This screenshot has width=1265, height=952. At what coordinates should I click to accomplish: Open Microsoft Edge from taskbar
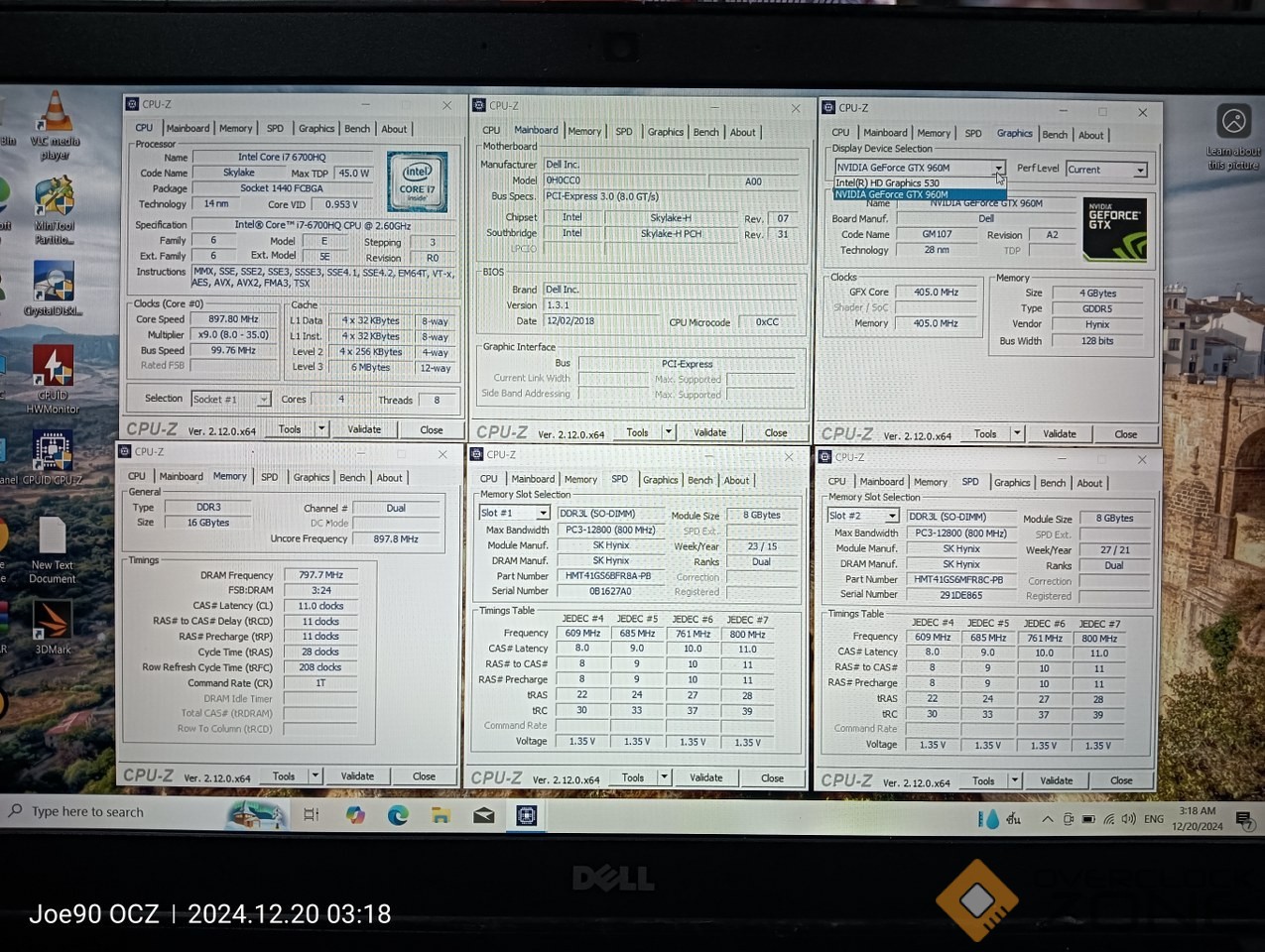pos(398,815)
